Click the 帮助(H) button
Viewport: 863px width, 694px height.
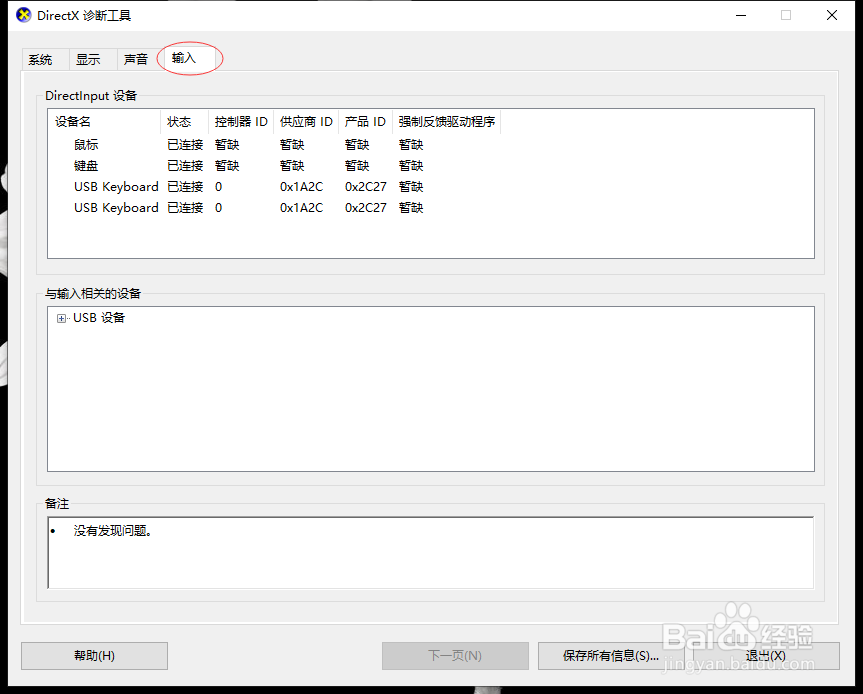[x=94, y=655]
